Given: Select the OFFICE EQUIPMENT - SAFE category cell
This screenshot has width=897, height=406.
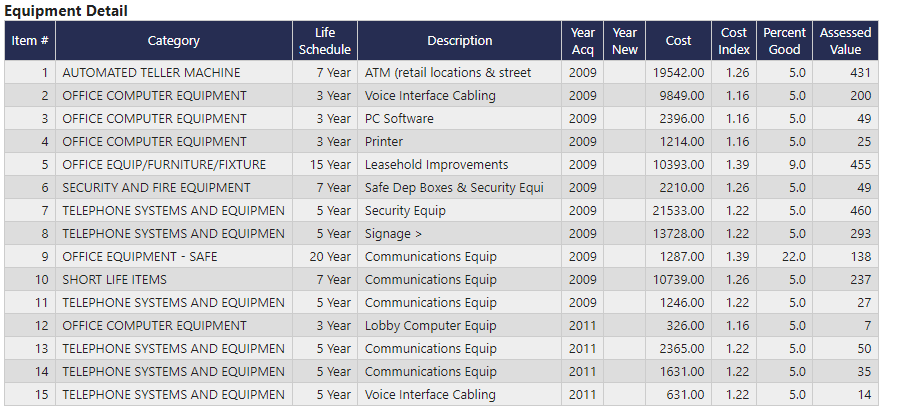Looking at the screenshot, I should click(139, 257).
